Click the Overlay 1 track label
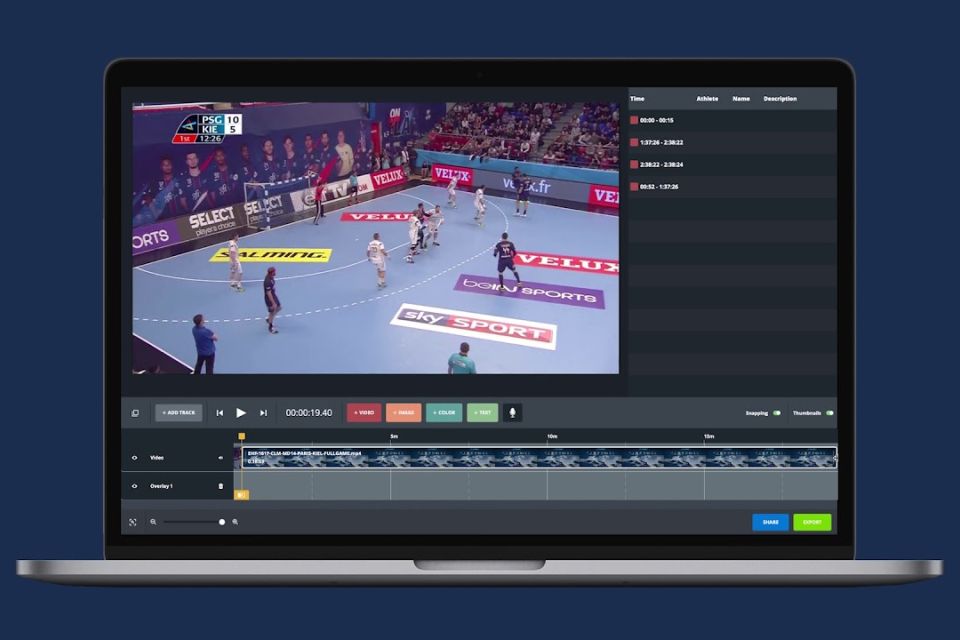The height and width of the screenshot is (640, 960). (x=162, y=486)
